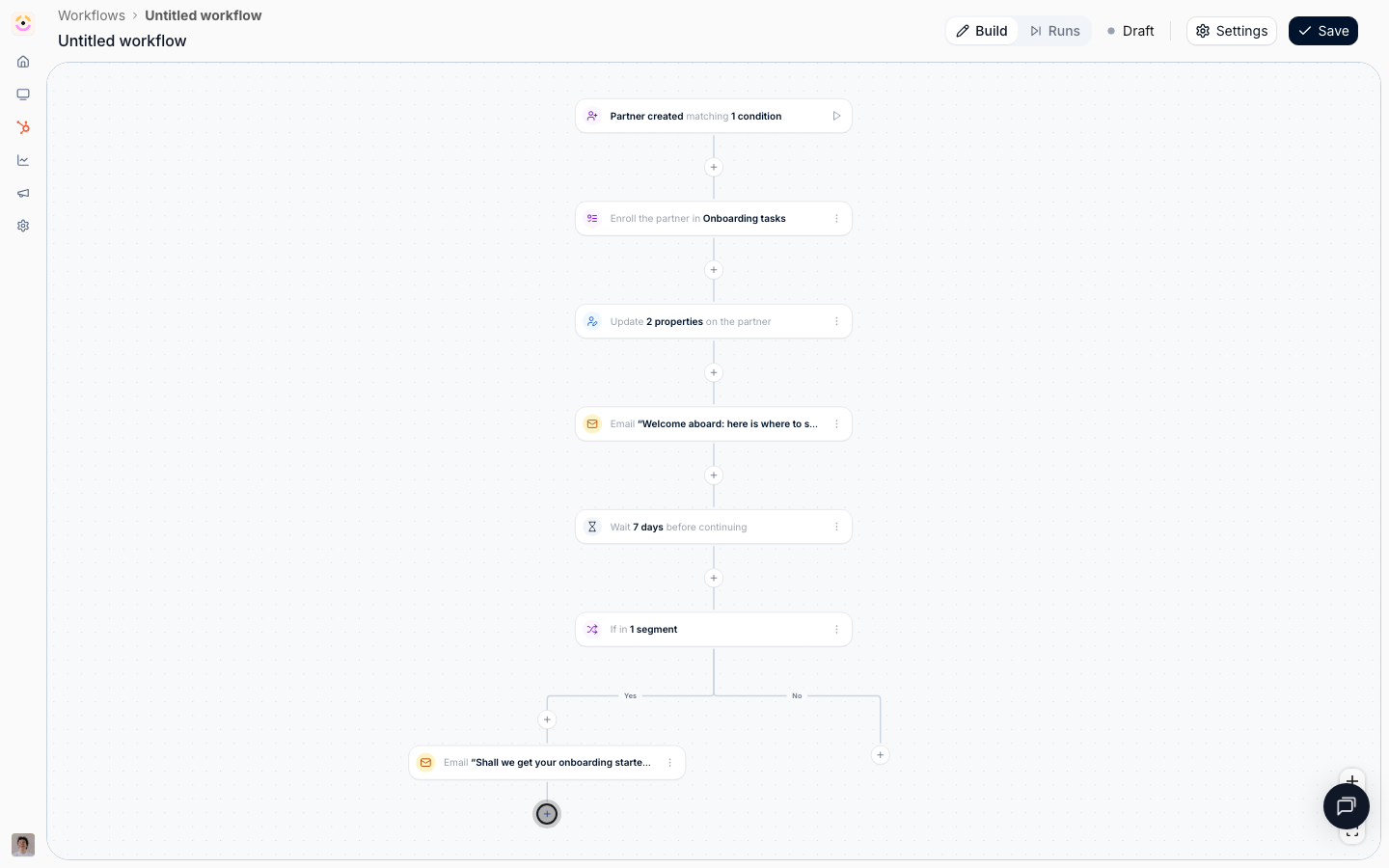Go to Workflows breadcrumb link
Viewport: 1389px width, 868px height.
click(92, 15)
